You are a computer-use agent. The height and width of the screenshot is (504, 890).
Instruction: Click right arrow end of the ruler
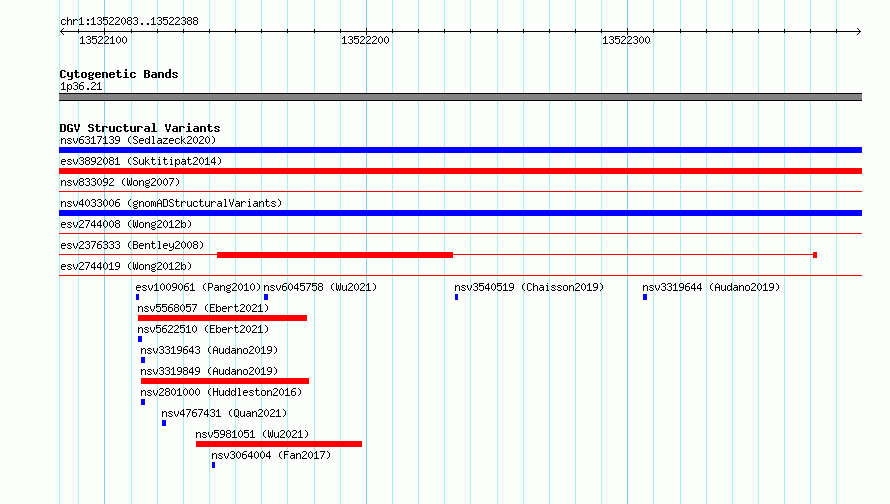coord(859,31)
